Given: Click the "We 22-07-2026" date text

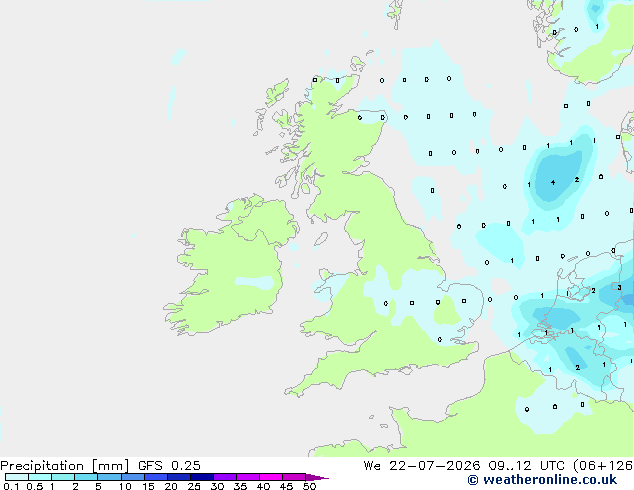Looking at the screenshot, I should point(422,466).
